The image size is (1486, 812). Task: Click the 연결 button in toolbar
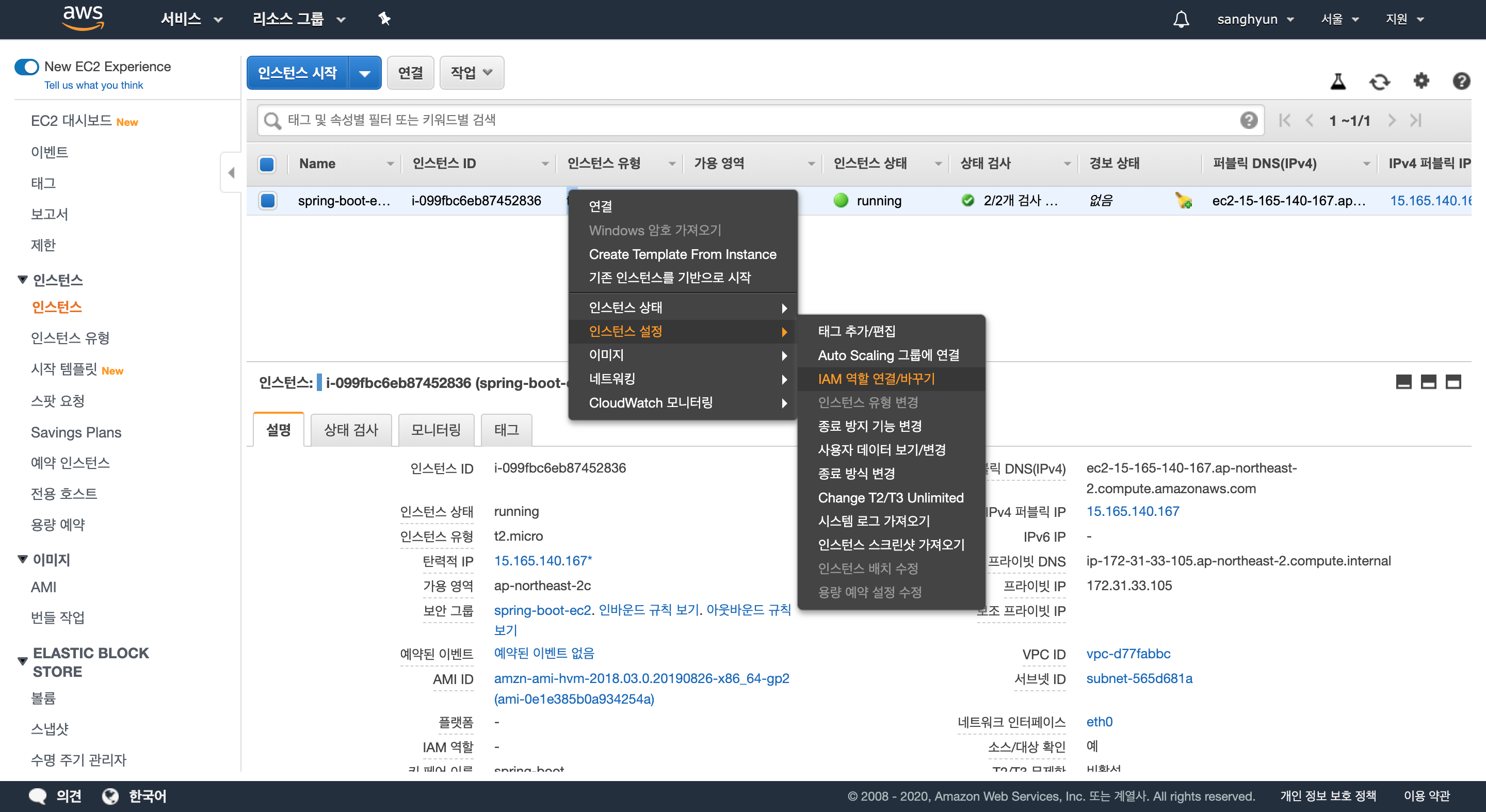[410, 73]
